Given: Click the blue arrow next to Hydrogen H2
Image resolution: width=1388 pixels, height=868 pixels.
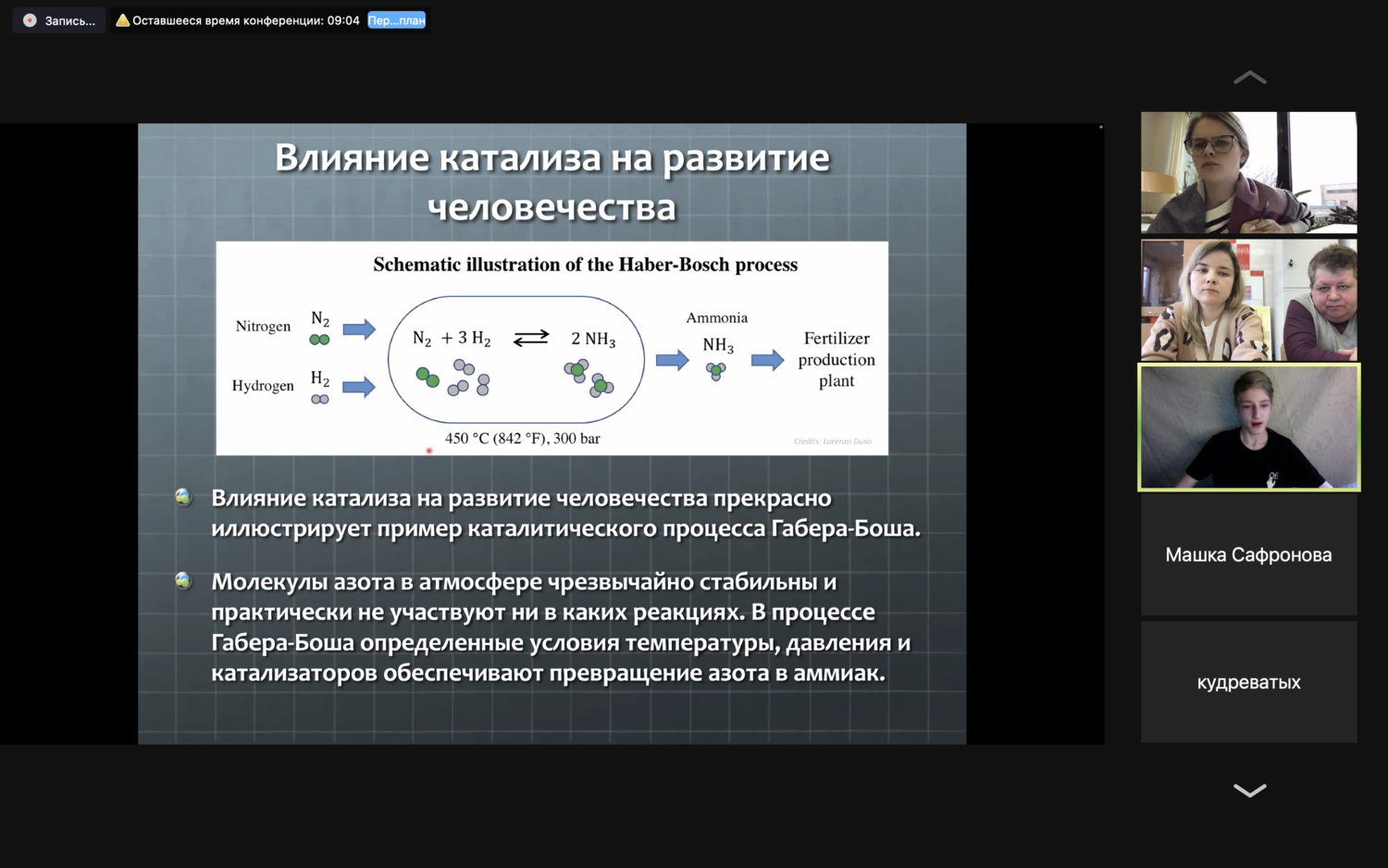Looking at the screenshot, I should [359, 386].
